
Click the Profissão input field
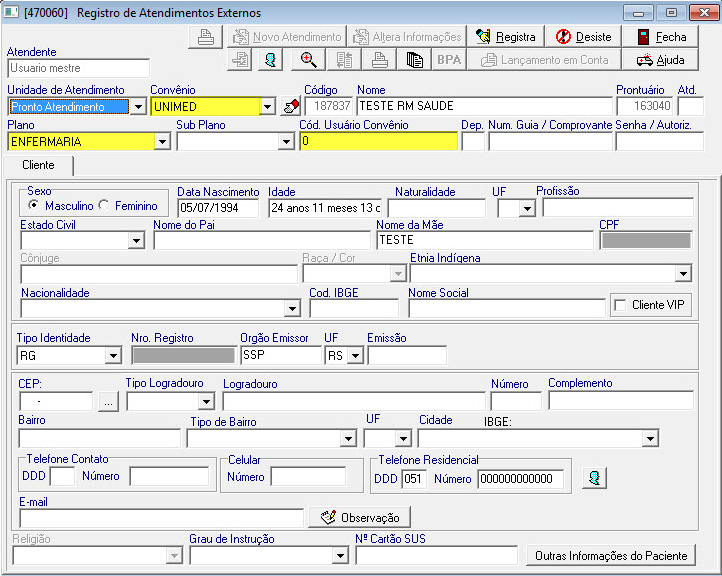click(x=618, y=208)
